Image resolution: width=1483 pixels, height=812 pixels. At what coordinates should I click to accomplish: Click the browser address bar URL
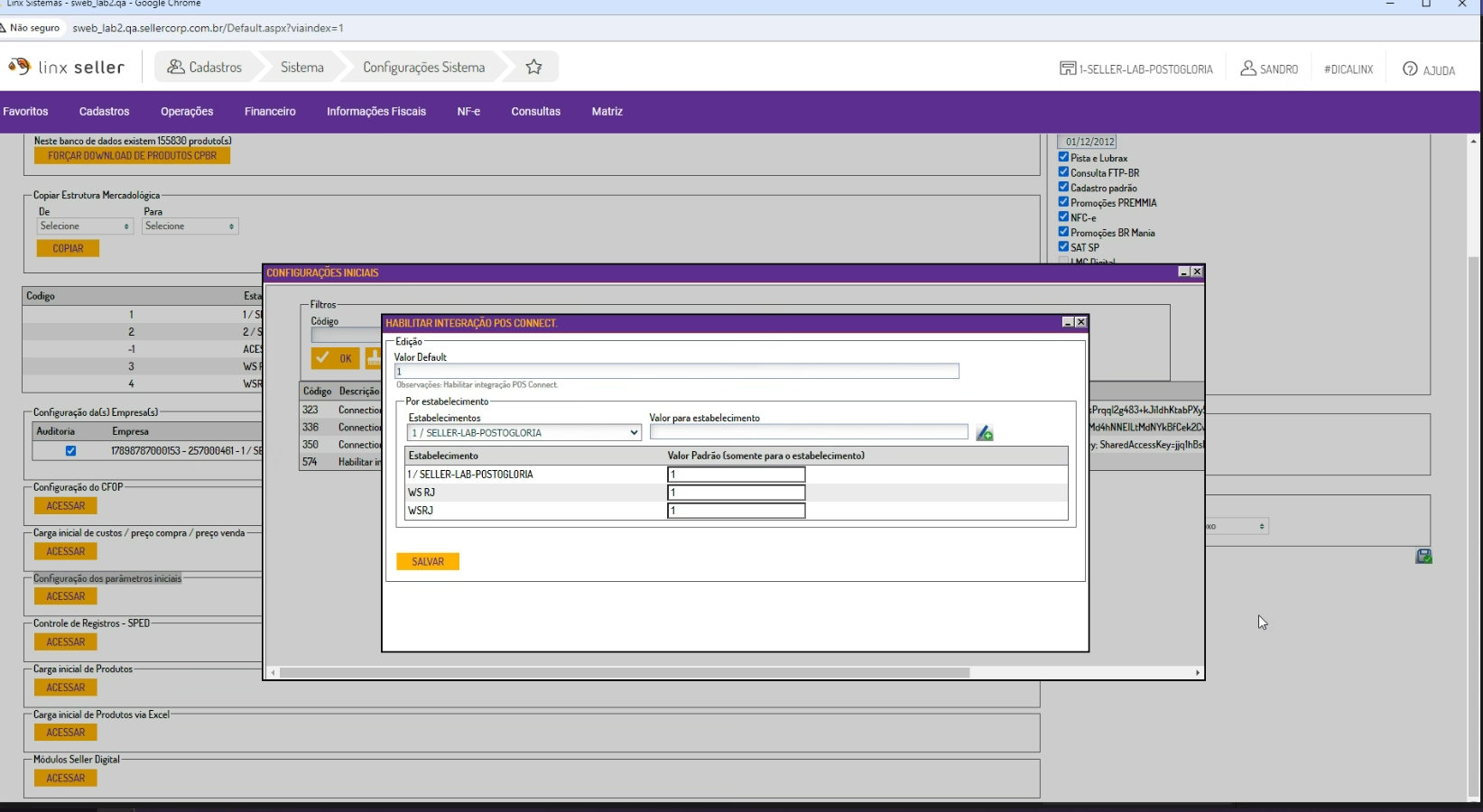208,28
